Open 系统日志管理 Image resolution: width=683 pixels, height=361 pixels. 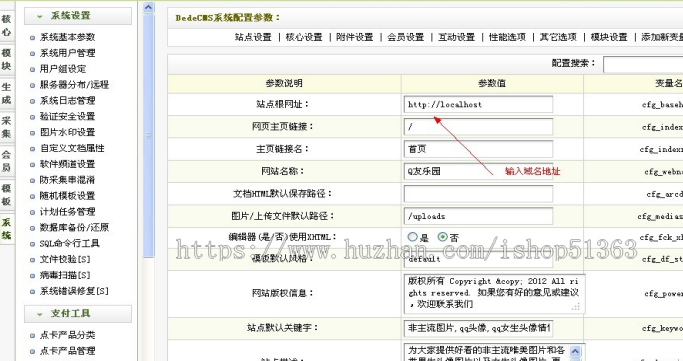coord(68,101)
